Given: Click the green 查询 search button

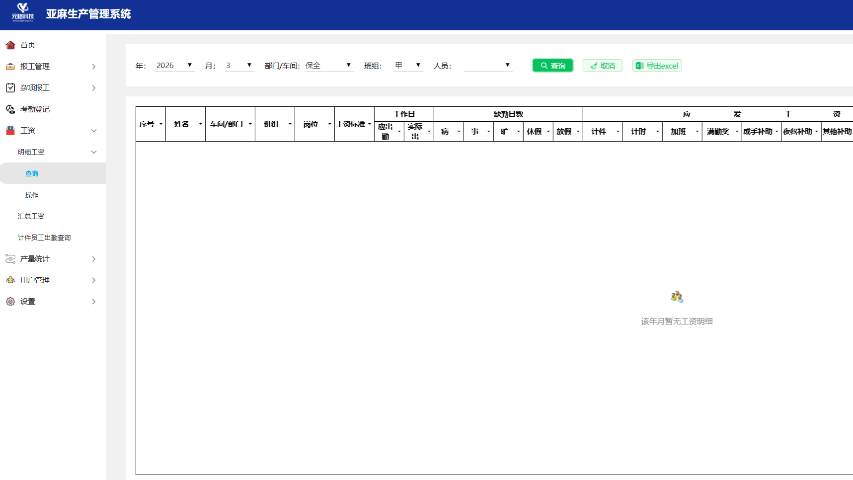Looking at the screenshot, I should [x=552, y=66].
